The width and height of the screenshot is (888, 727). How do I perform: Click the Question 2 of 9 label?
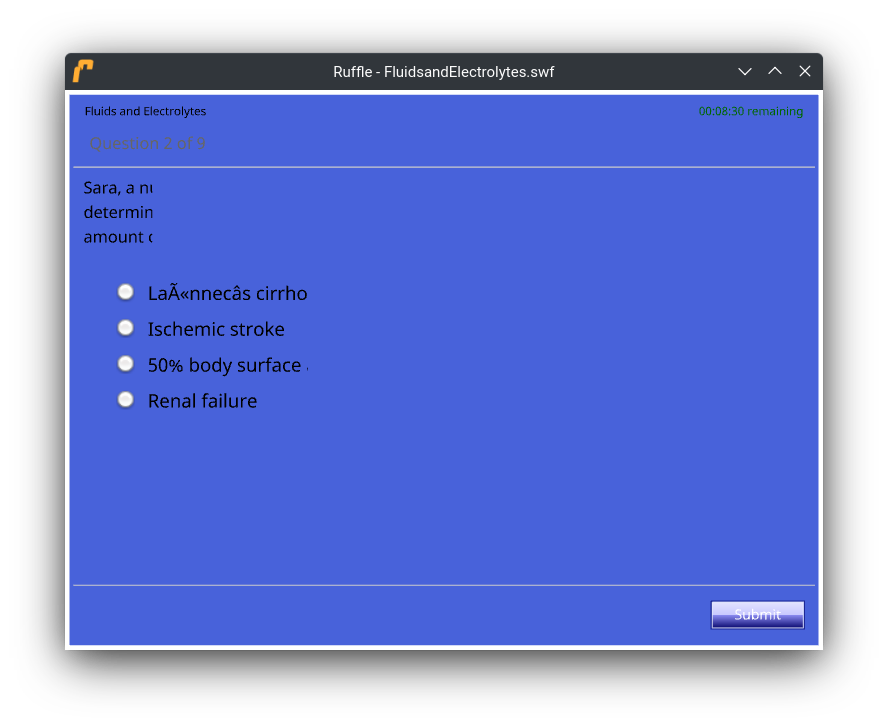click(x=147, y=143)
